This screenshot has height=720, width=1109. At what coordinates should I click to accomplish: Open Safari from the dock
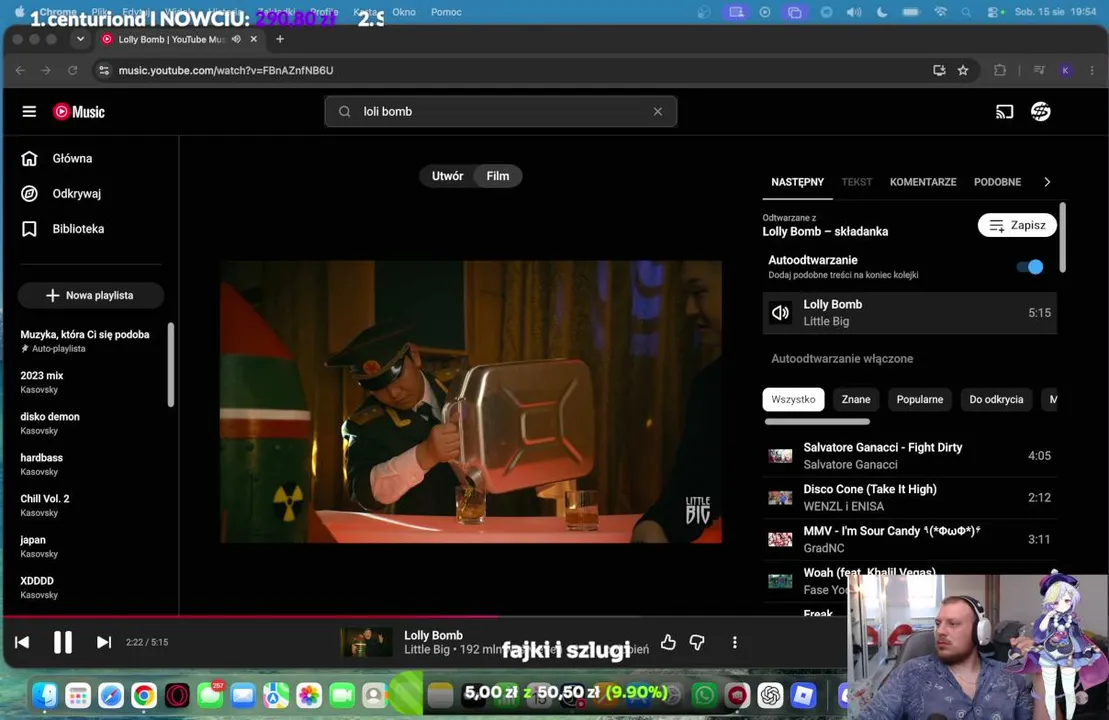point(111,696)
